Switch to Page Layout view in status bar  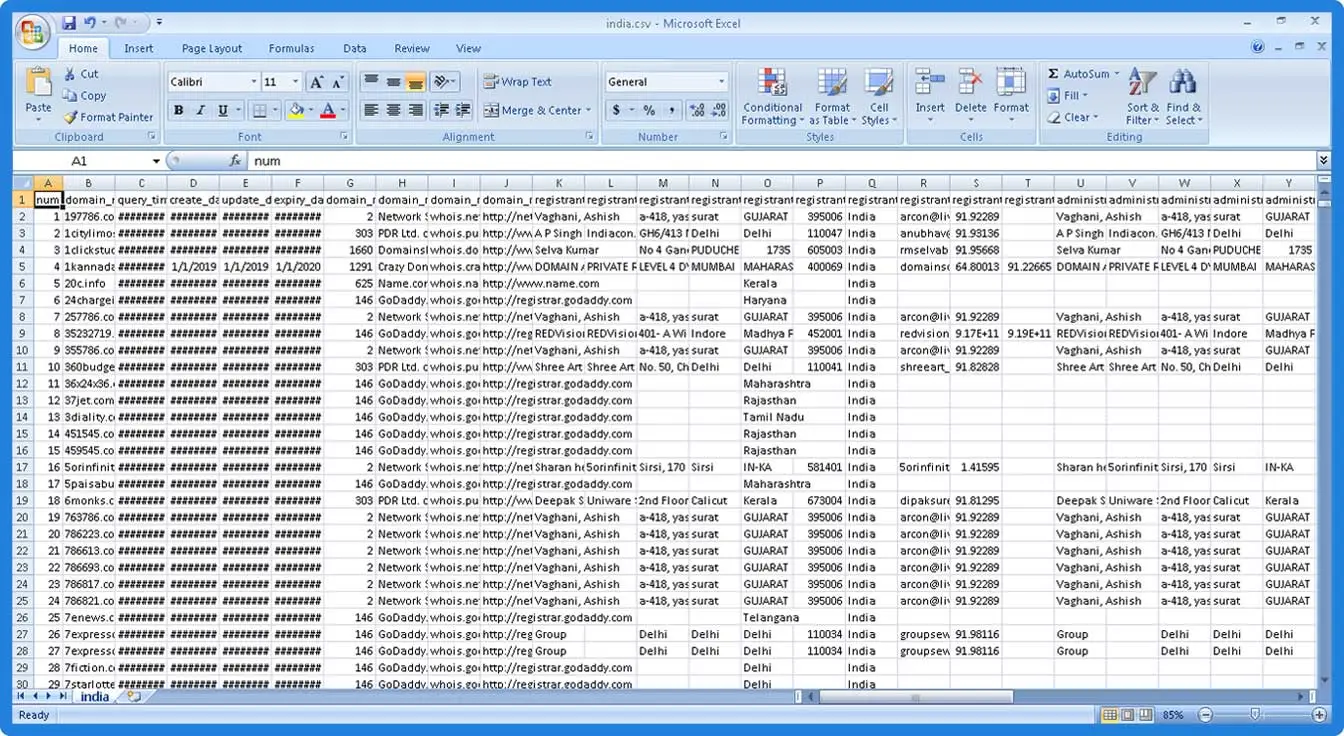coord(1126,715)
